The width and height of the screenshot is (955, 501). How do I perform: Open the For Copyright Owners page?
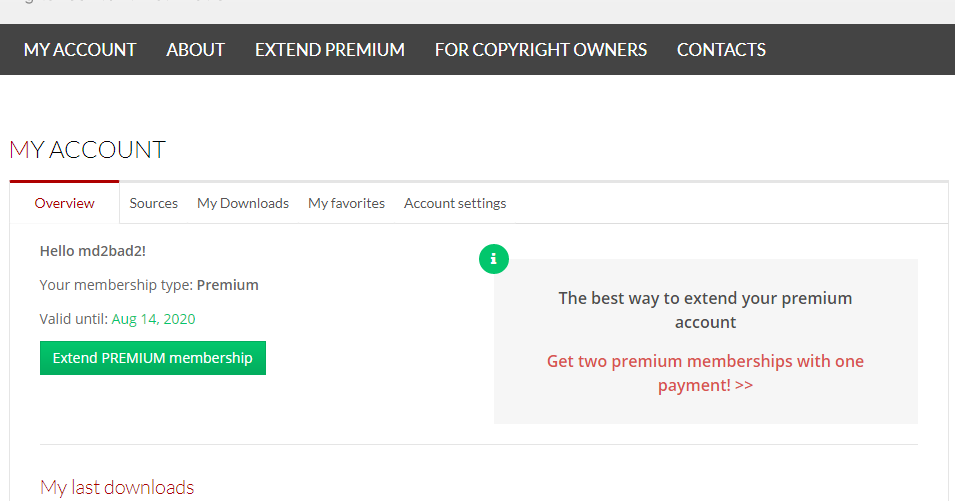pyautogui.click(x=541, y=50)
